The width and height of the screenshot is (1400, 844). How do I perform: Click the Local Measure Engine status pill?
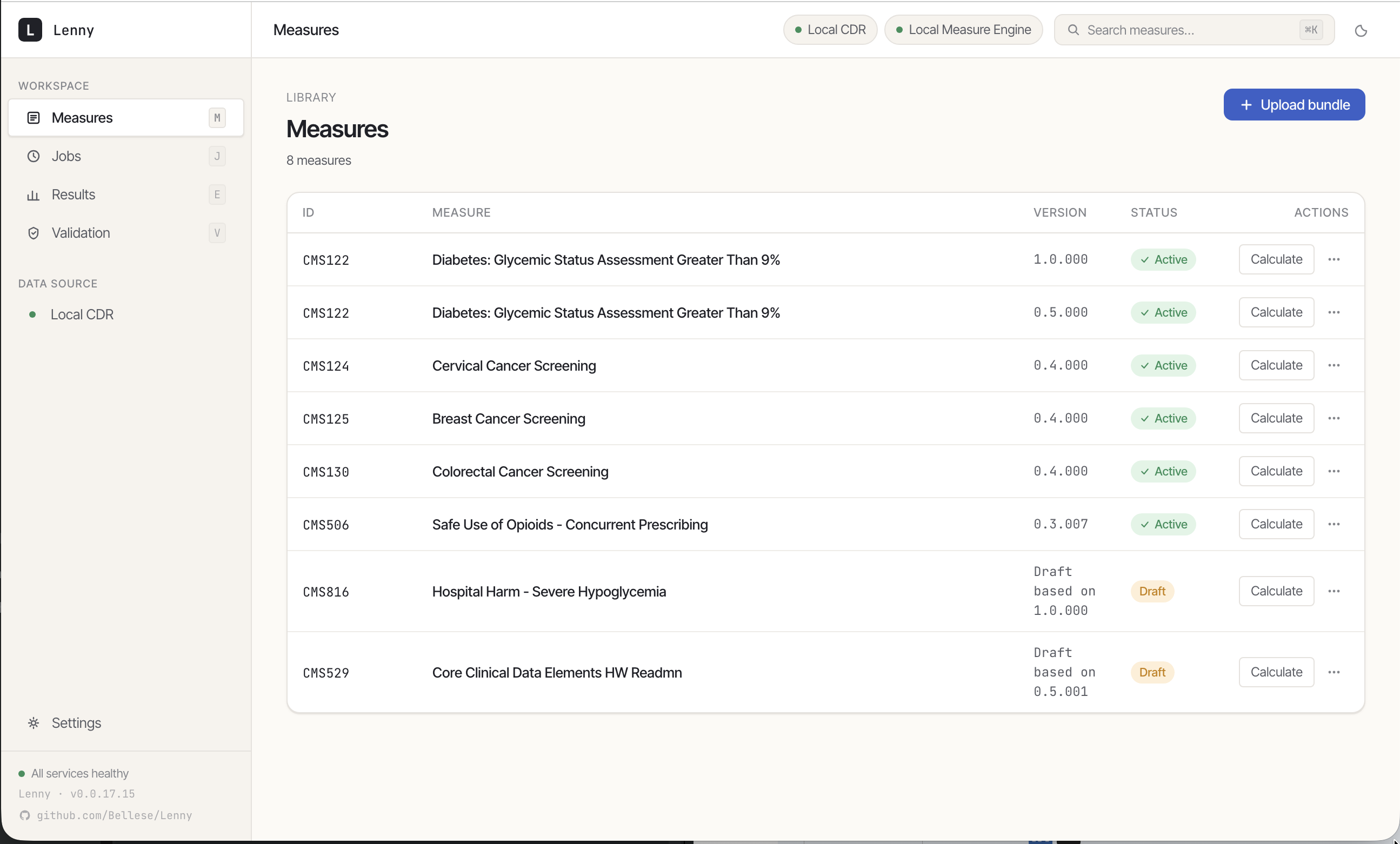[x=964, y=30]
